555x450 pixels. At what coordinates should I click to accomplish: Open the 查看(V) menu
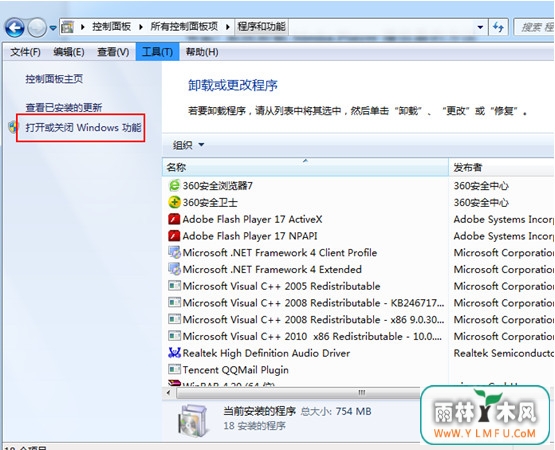pos(113,52)
